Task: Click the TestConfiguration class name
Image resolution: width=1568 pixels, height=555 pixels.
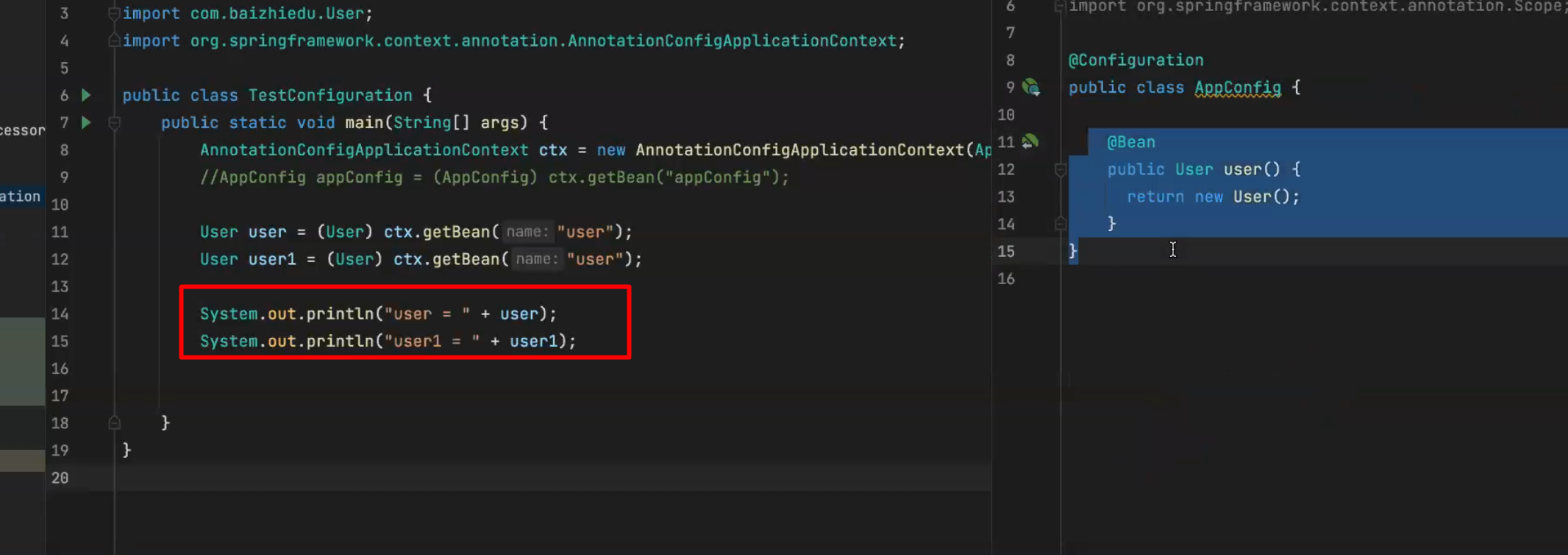Action: (330, 95)
